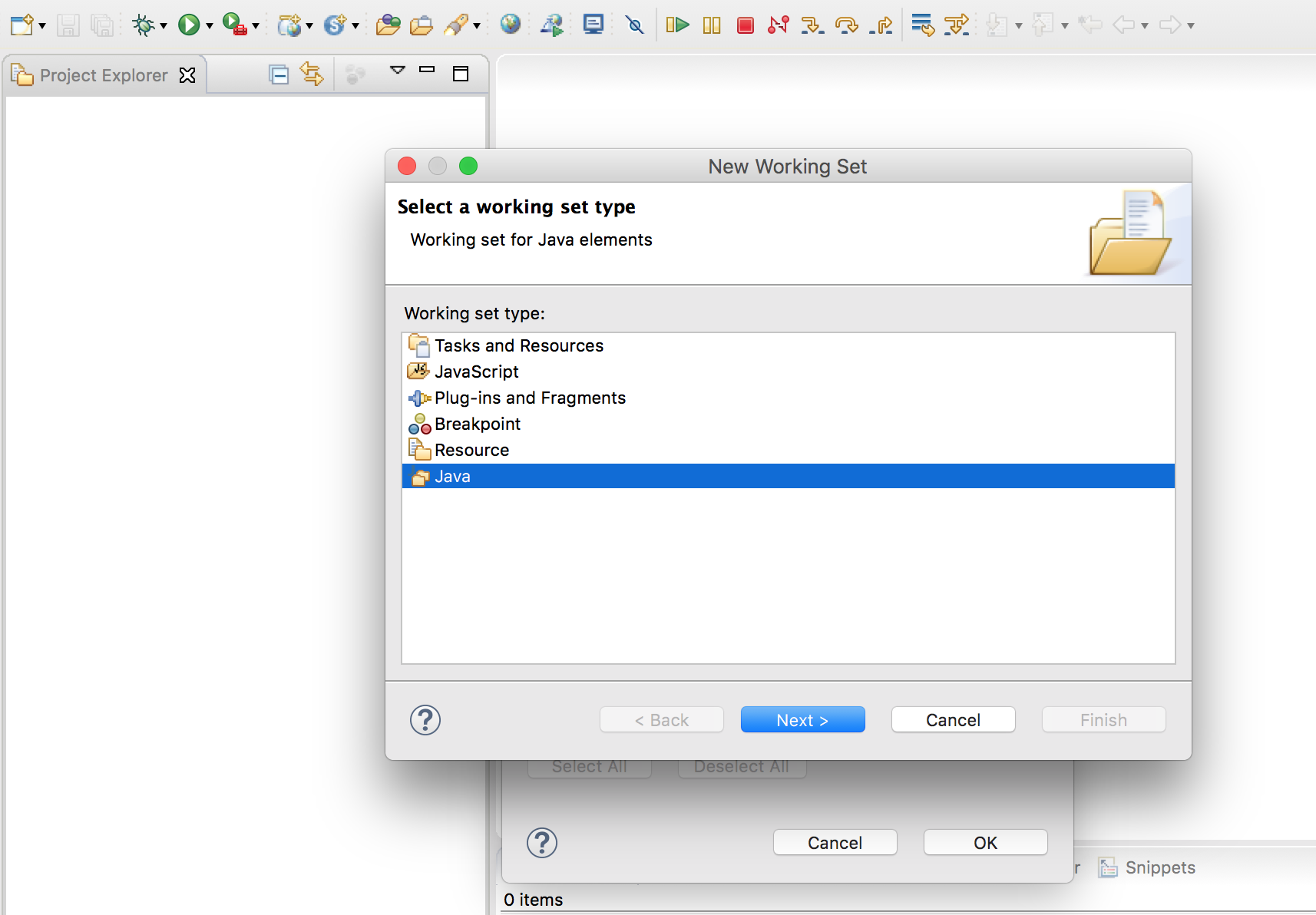This screenshot has width=1316, height=915.
Task: Click Cancel in New Working Set dialog
Action: click(953, 720)
